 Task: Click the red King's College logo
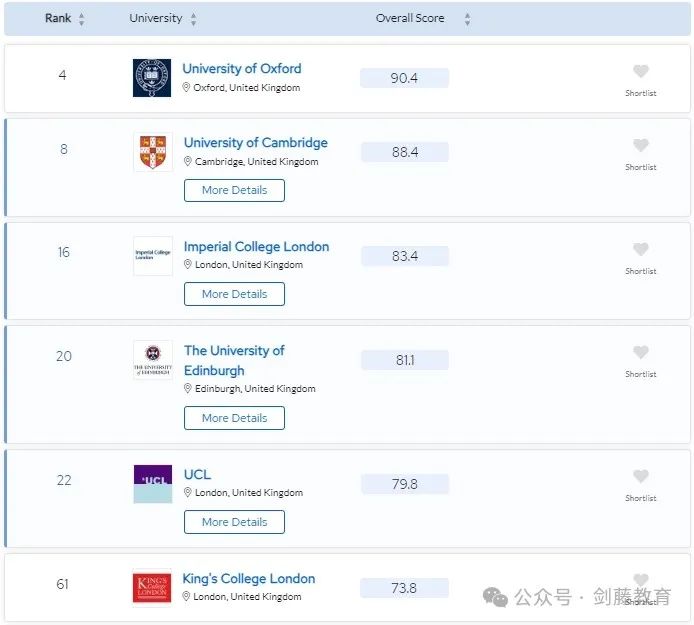(x=152, y=588)
